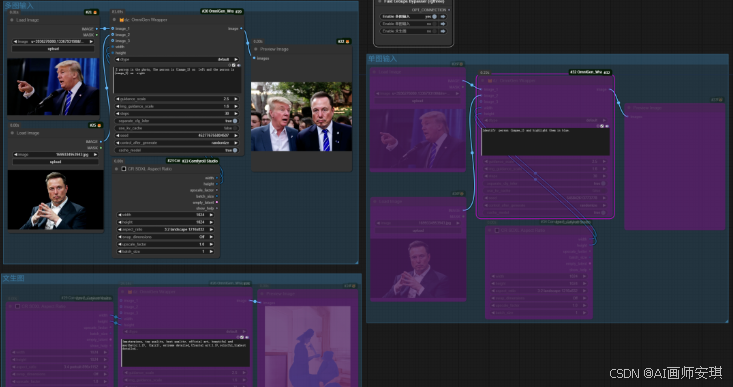Toggle separate_cfg_infer switch in OmniGen Wrapper

pos(235,121)
